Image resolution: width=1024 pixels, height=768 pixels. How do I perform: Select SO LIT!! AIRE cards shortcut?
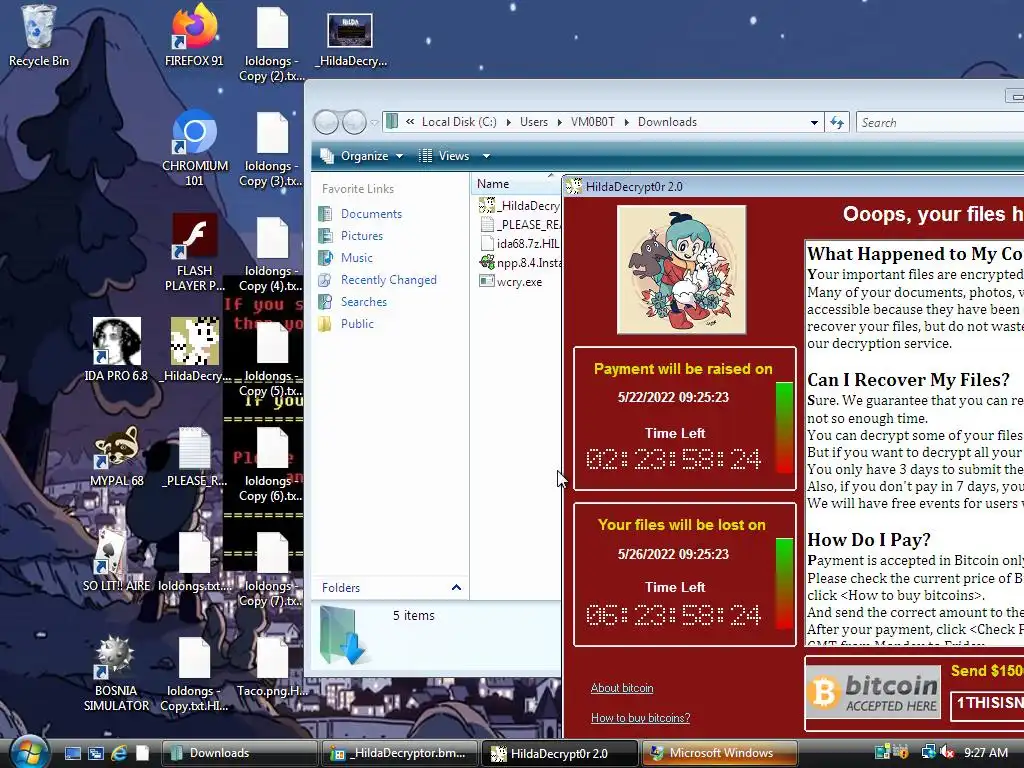116,560
